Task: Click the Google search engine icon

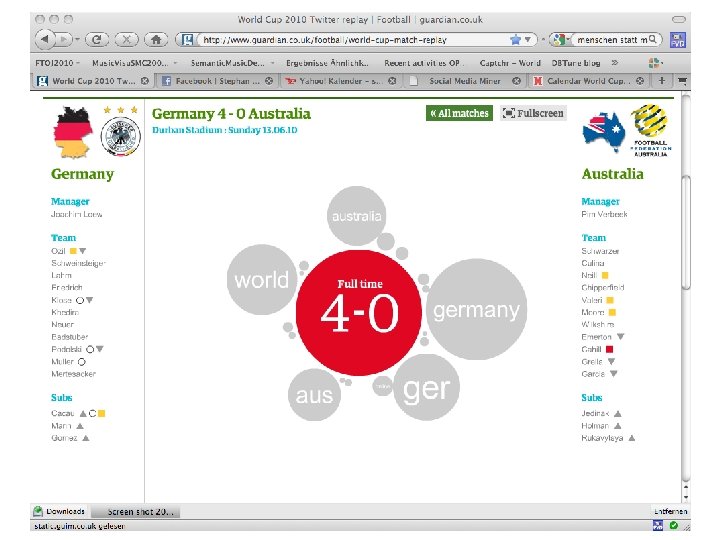Action: (x=558, y=40)
